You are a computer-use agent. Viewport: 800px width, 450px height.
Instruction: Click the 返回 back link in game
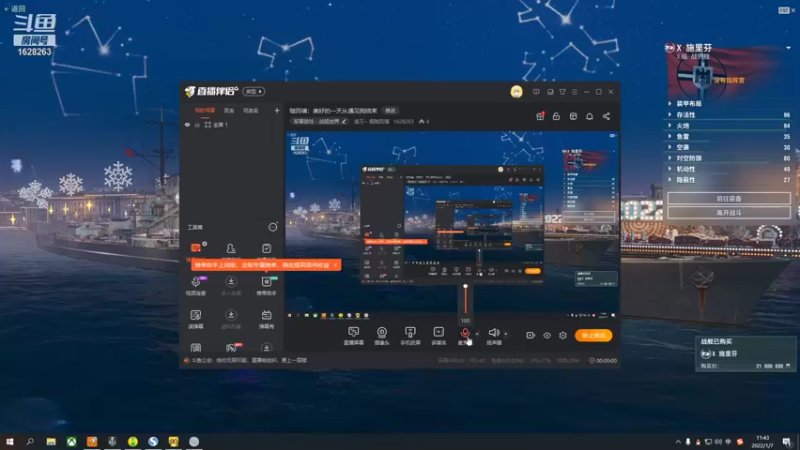click(15, 9)
